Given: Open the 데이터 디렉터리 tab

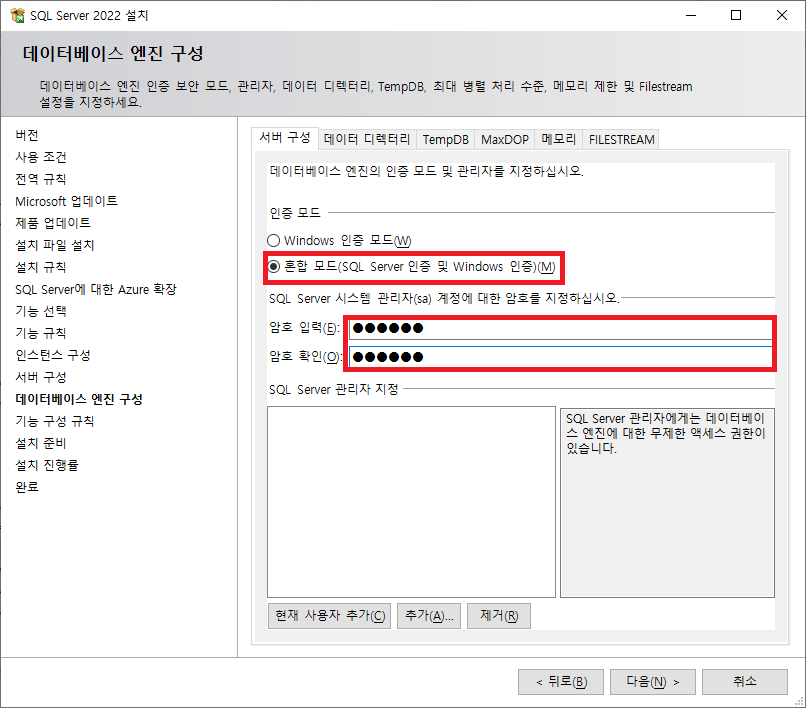Looking at the screenshot, I should (367, 139).
